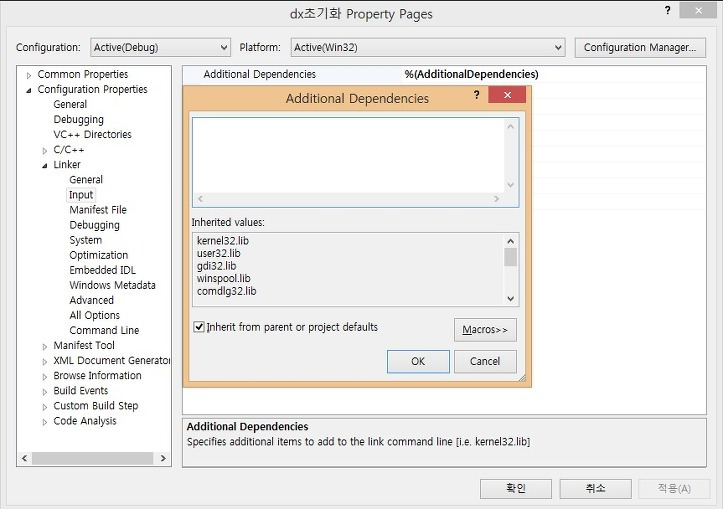Screen dimensions: 723x509
Task: Click help icon in Additional Dependencies dialog
Action: (476, 95)
